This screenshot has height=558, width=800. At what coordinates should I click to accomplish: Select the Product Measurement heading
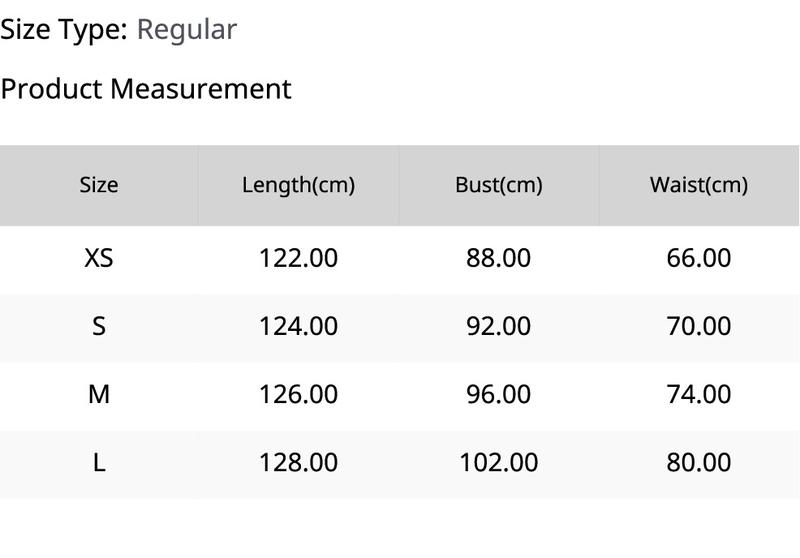click(x=146, y=89)
